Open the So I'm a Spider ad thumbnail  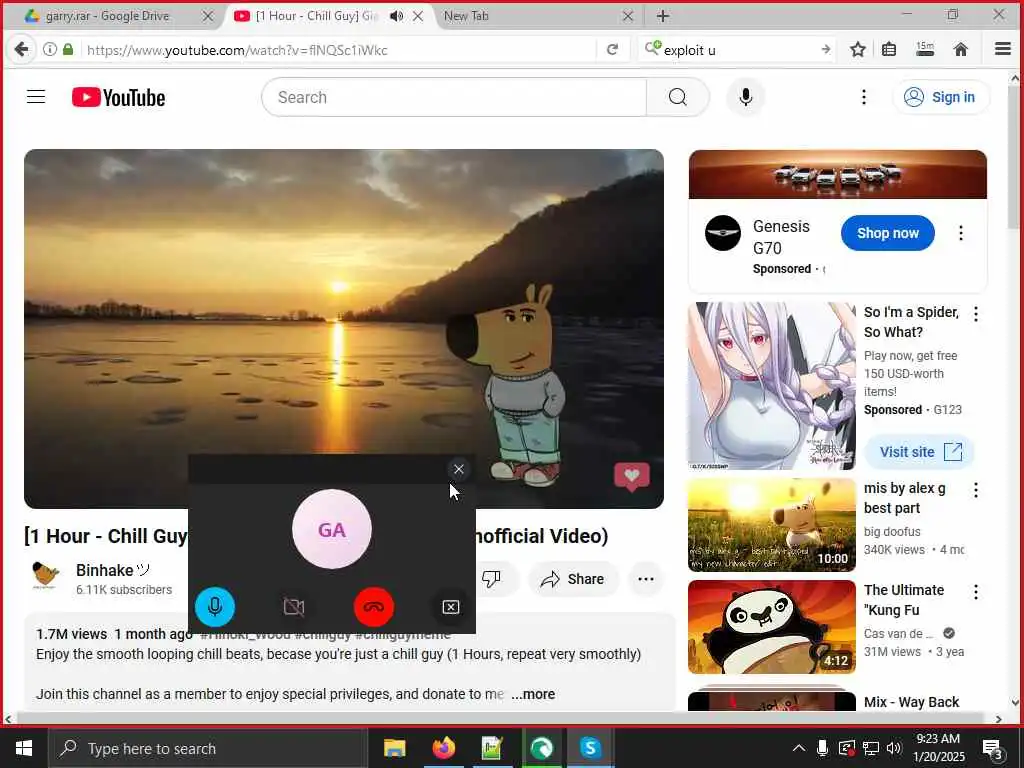[771, 386]
